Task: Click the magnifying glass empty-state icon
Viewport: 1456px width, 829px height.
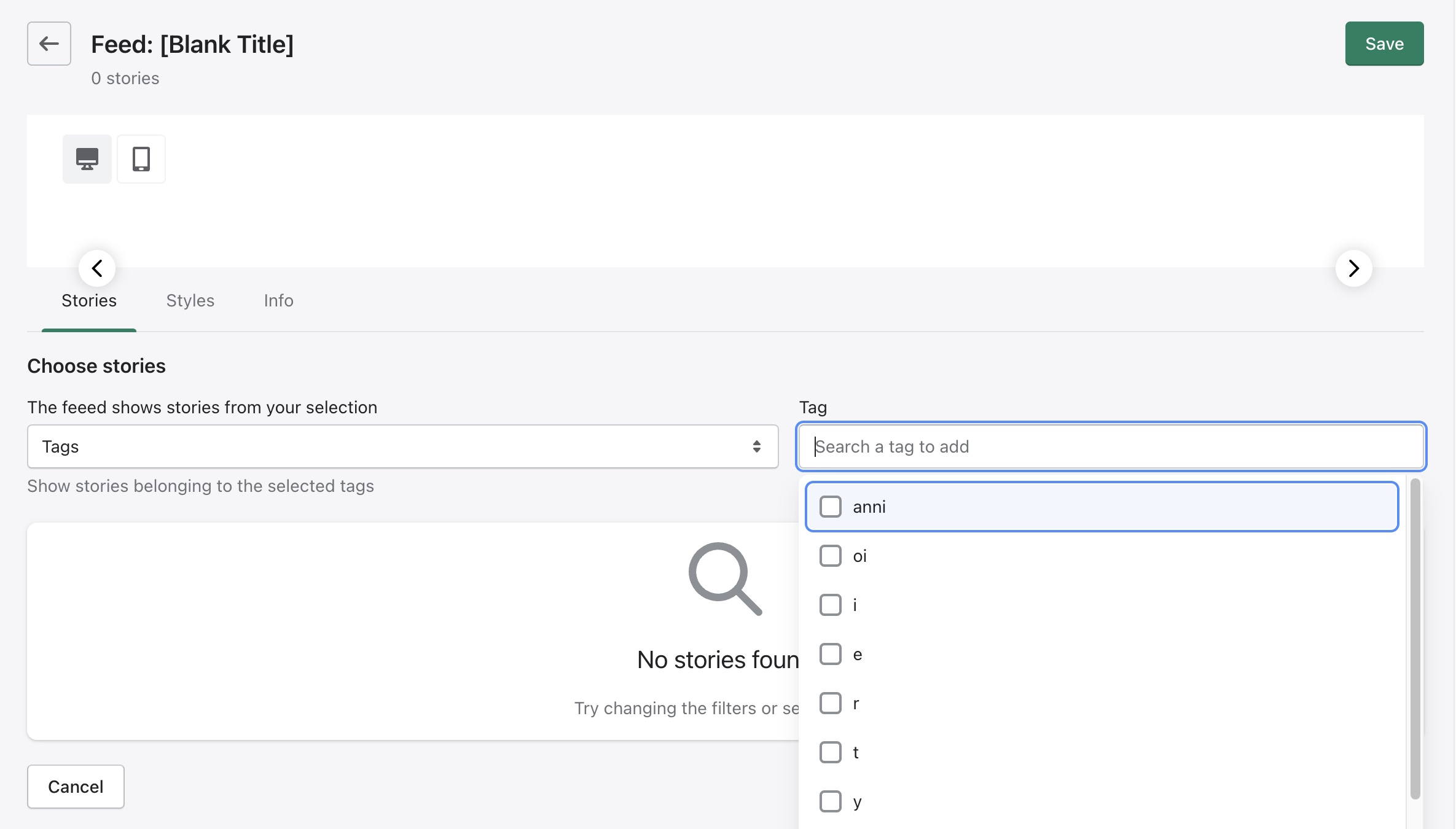Action: 725,578
